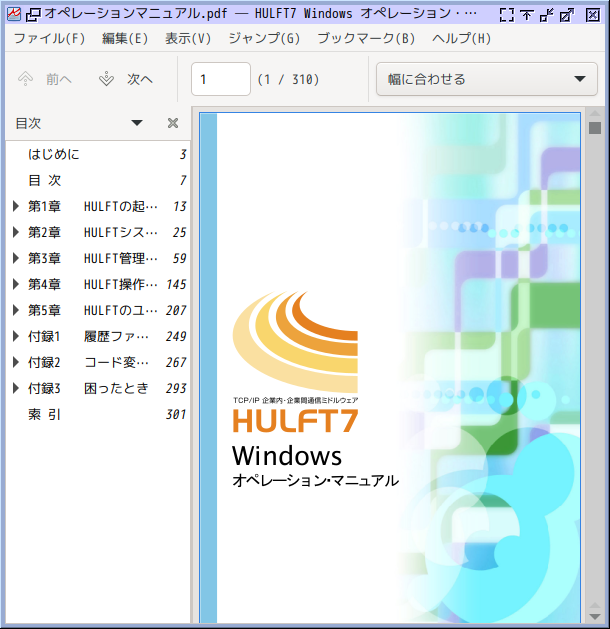Expand the 第4章 tree entry

pos(16,284)
